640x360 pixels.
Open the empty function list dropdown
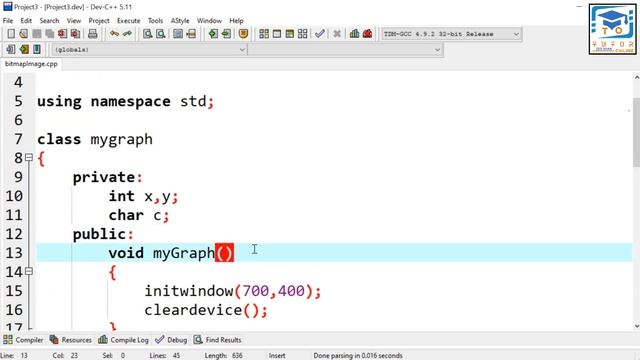(x=345, y=50)
